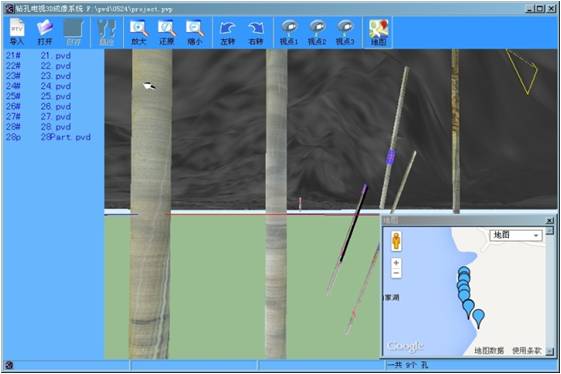Switch to viewpoint 视点3
Viewport: 561px width, 374px height.
point(345,32)
